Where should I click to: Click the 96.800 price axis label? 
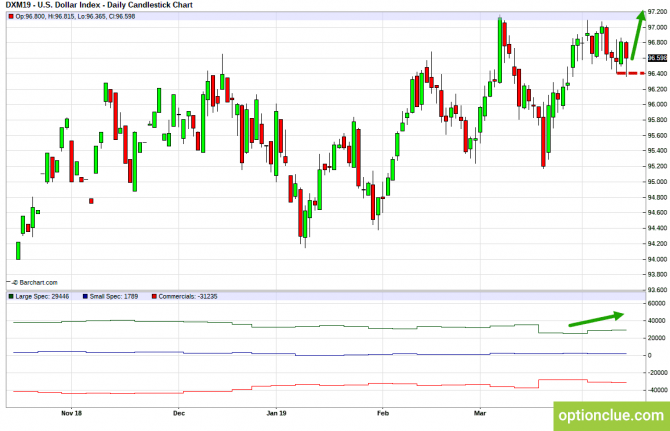click(657, 43)
